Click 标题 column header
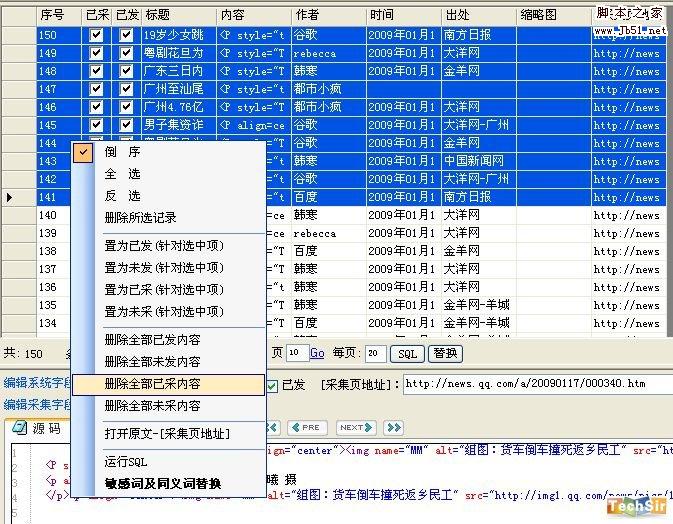 pos(179,15)
